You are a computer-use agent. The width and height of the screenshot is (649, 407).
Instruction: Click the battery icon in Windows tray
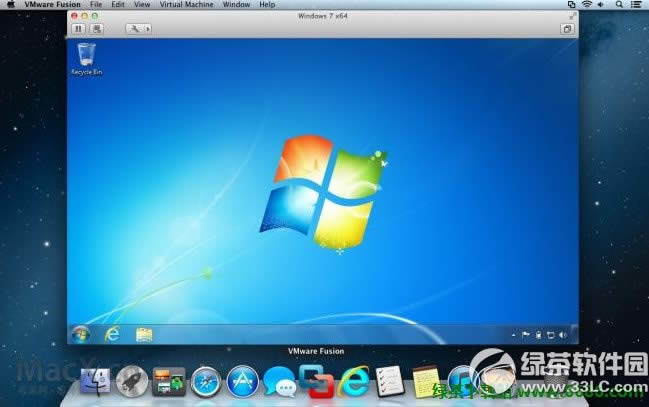538,335
